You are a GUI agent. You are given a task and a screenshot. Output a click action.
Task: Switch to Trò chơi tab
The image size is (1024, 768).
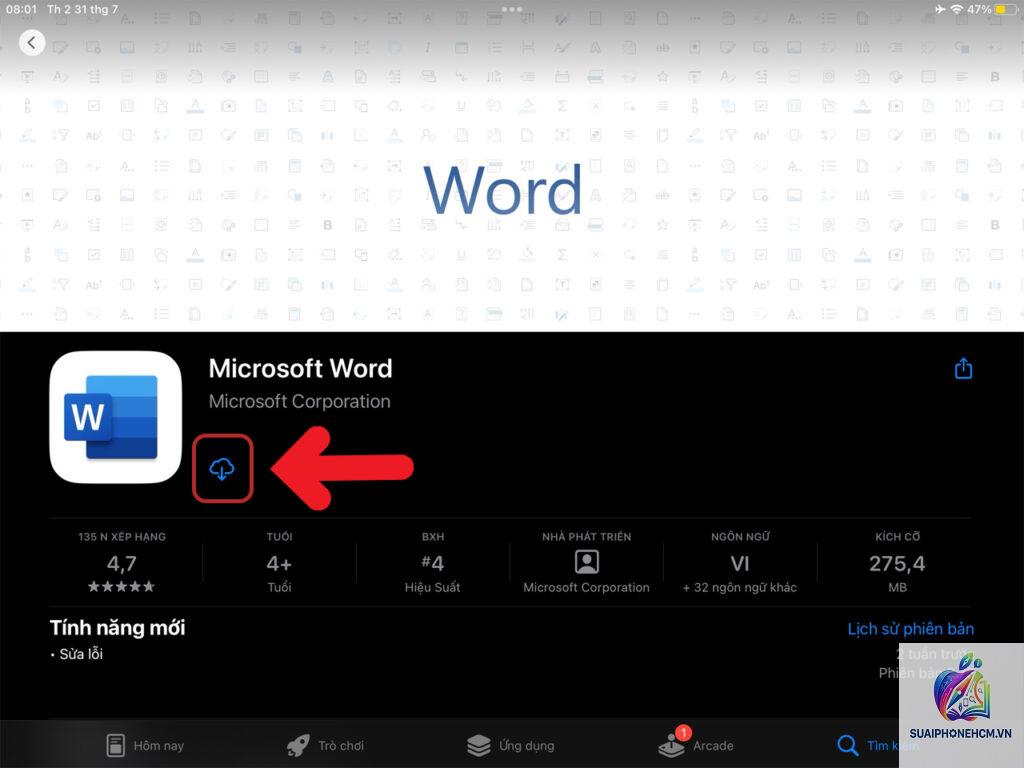point(325,745)
